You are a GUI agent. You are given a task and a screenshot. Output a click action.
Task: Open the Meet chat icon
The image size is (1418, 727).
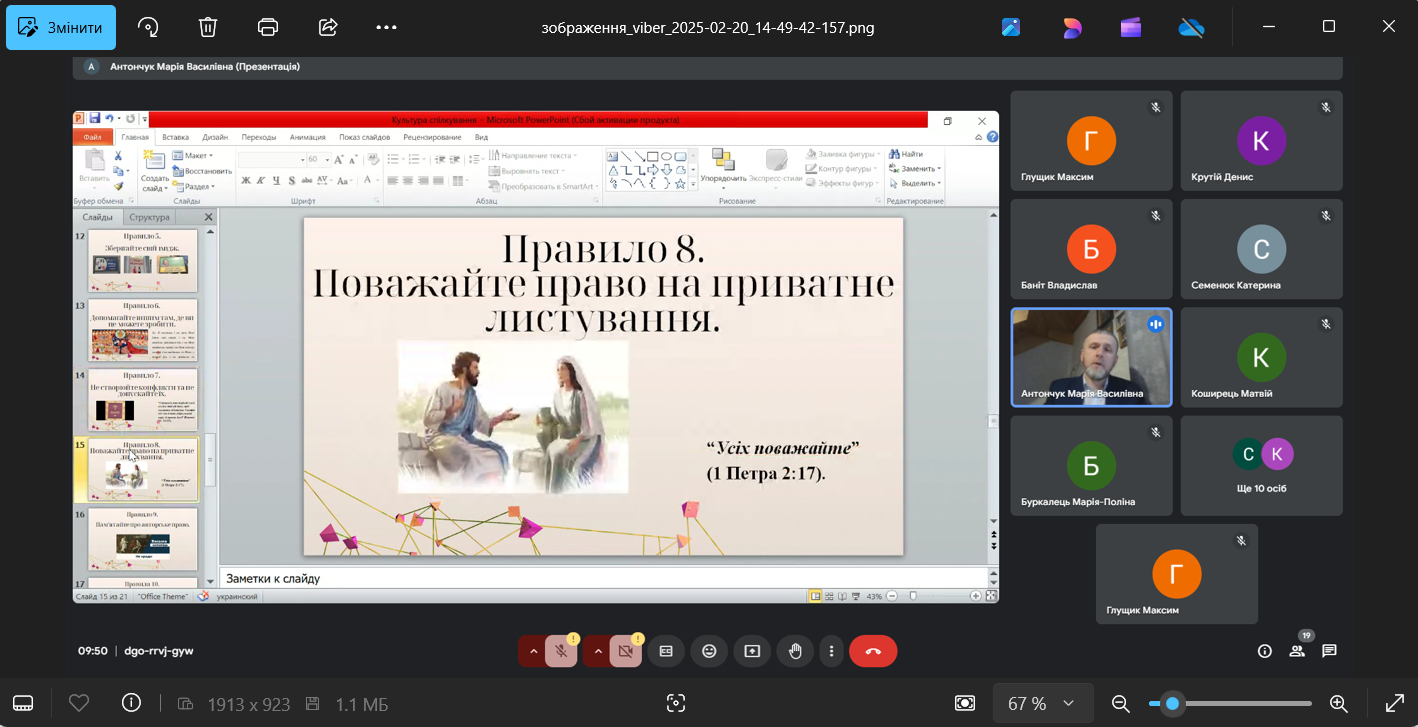point(1329,651)
